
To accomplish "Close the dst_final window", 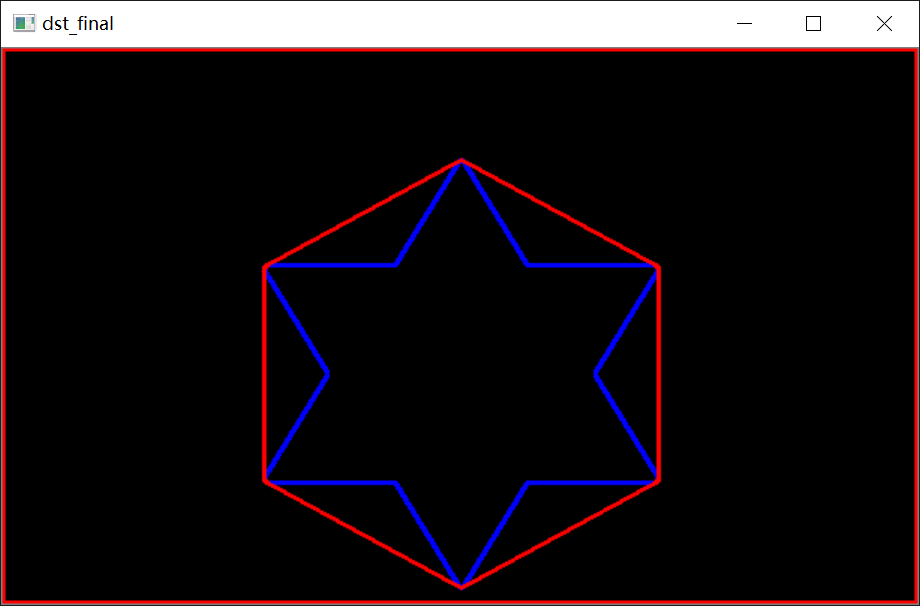I will [x=884, y=23].
